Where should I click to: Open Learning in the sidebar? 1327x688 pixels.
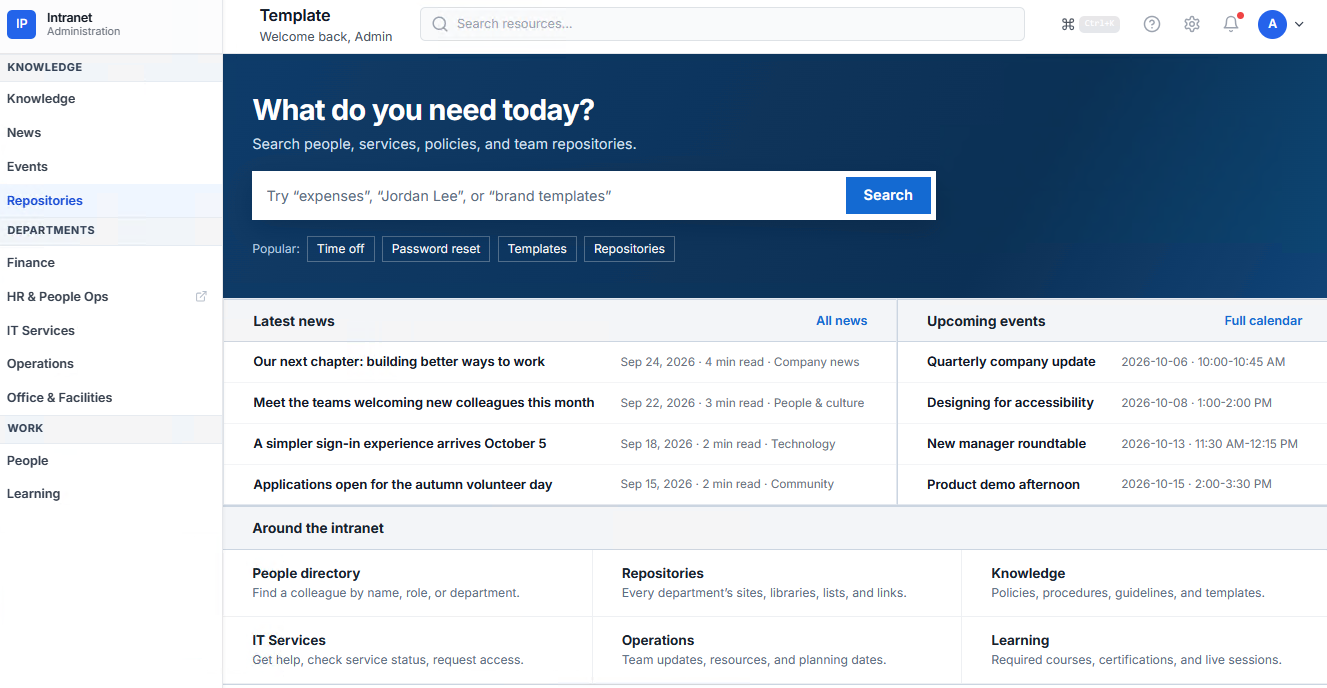tap(111, 494)
